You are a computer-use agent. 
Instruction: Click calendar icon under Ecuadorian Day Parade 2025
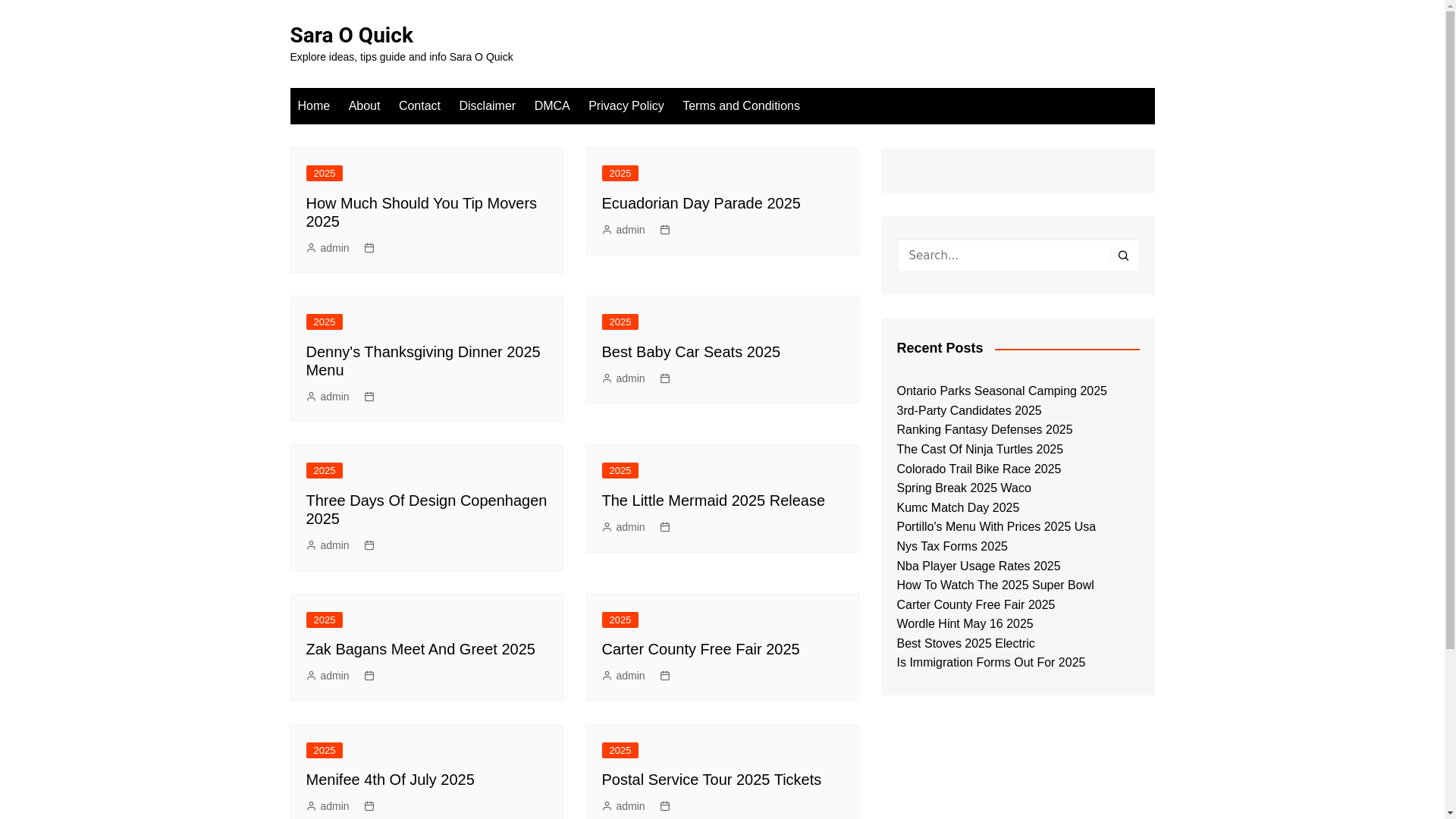[x=665, y=230]
